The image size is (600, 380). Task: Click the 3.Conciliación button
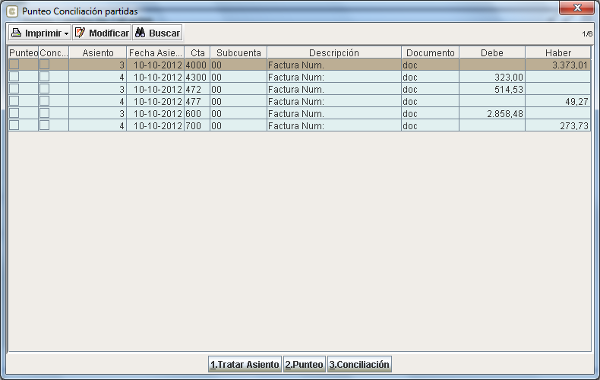[x=359, y=364]
